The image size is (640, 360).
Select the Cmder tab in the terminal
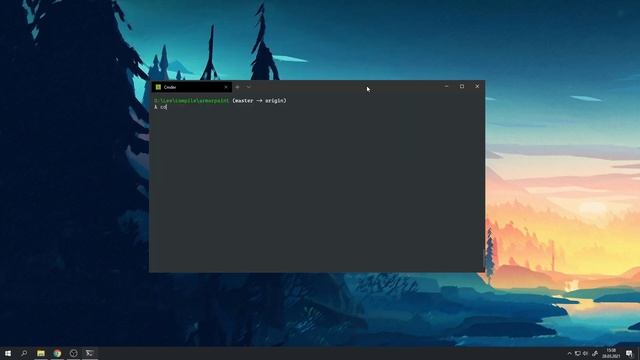click(x=191, y=87)
